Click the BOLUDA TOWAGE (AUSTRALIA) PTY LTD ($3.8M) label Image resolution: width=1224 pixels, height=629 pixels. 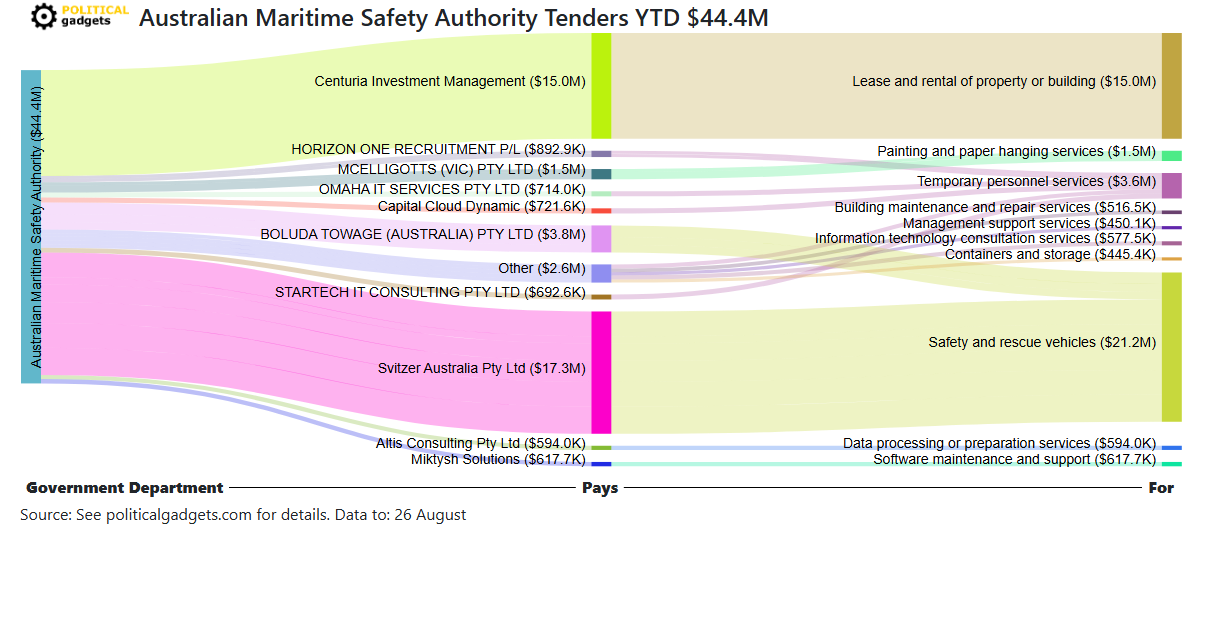(x=423, y=234)
